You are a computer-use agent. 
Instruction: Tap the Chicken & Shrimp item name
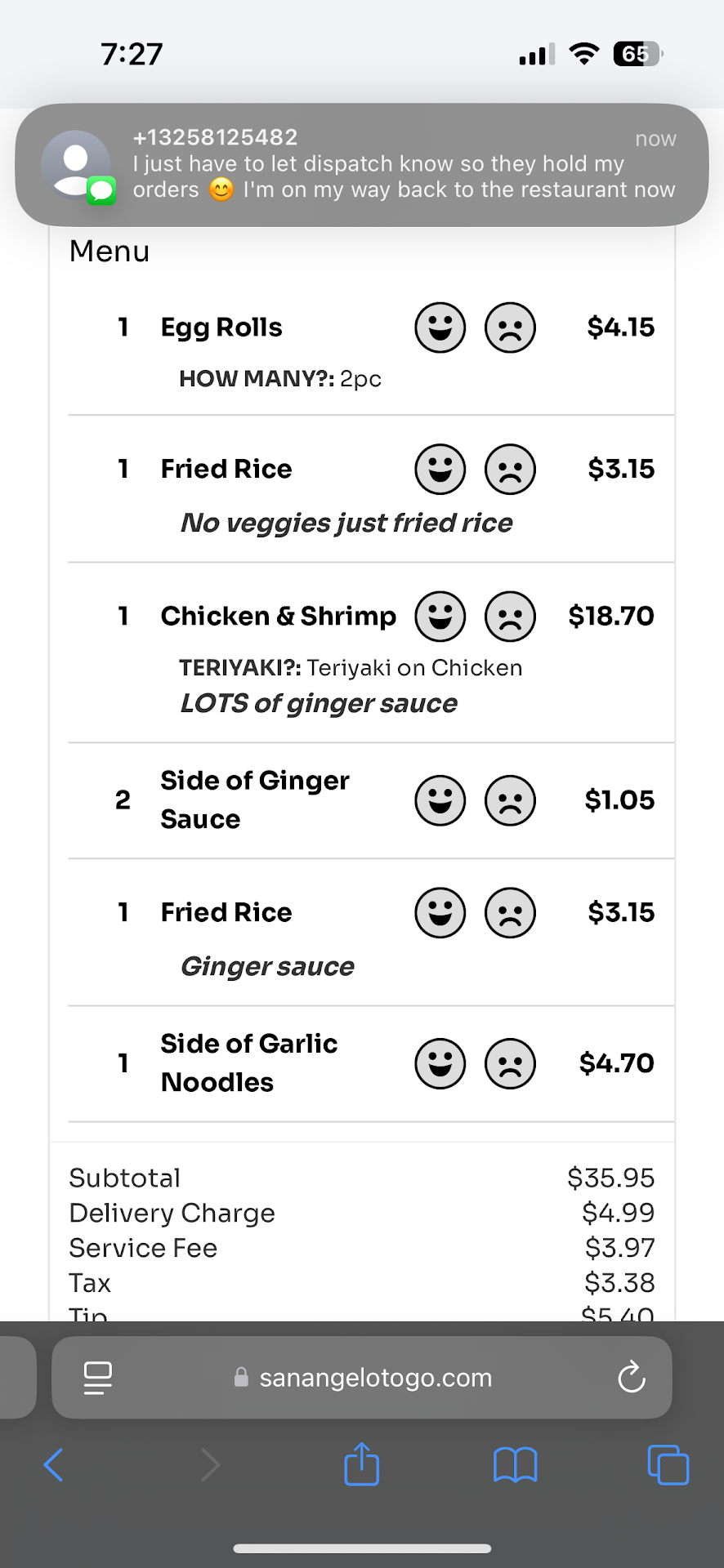coord(278,616)
